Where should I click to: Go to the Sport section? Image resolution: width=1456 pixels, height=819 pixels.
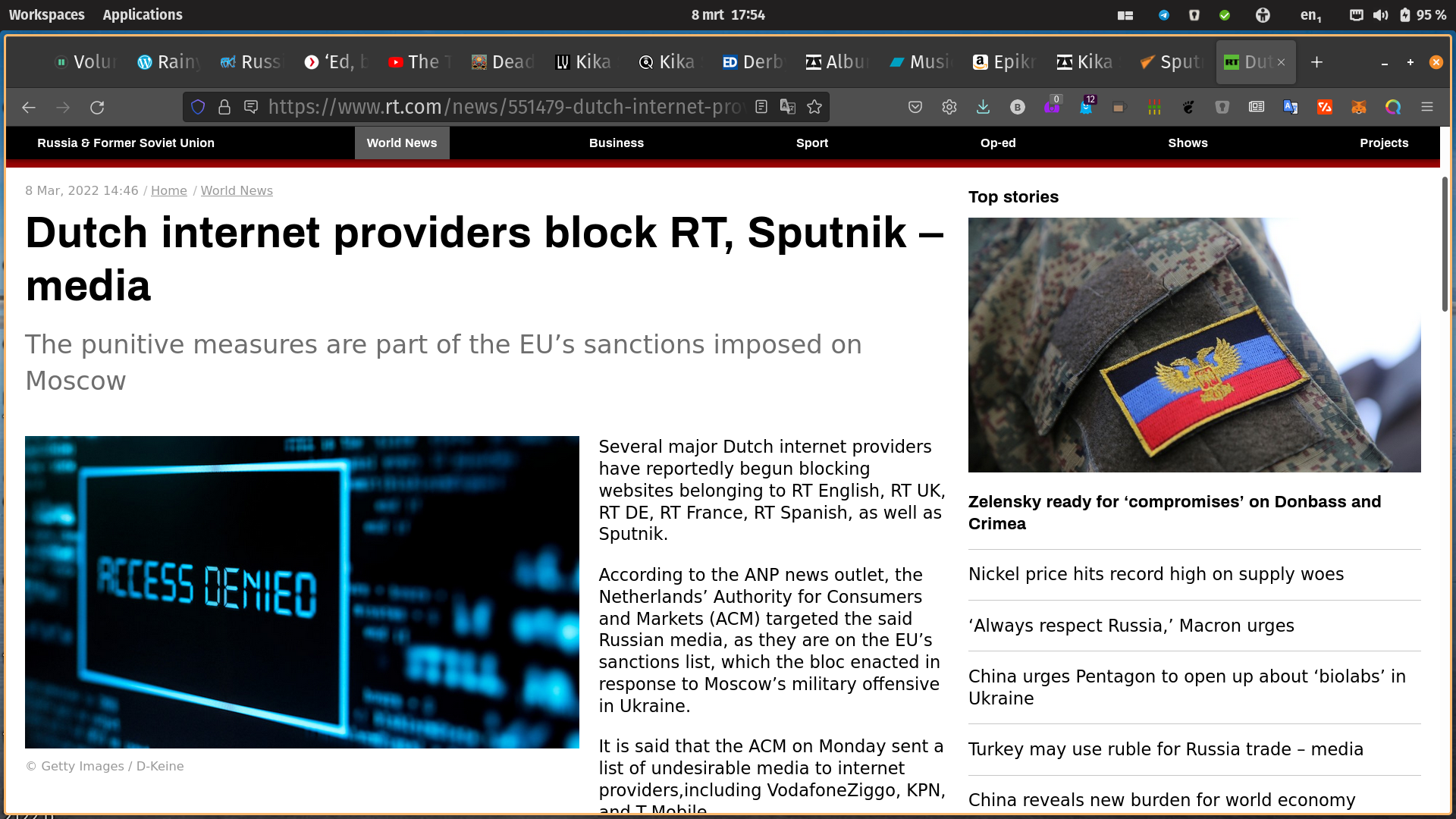coord(812,143)
